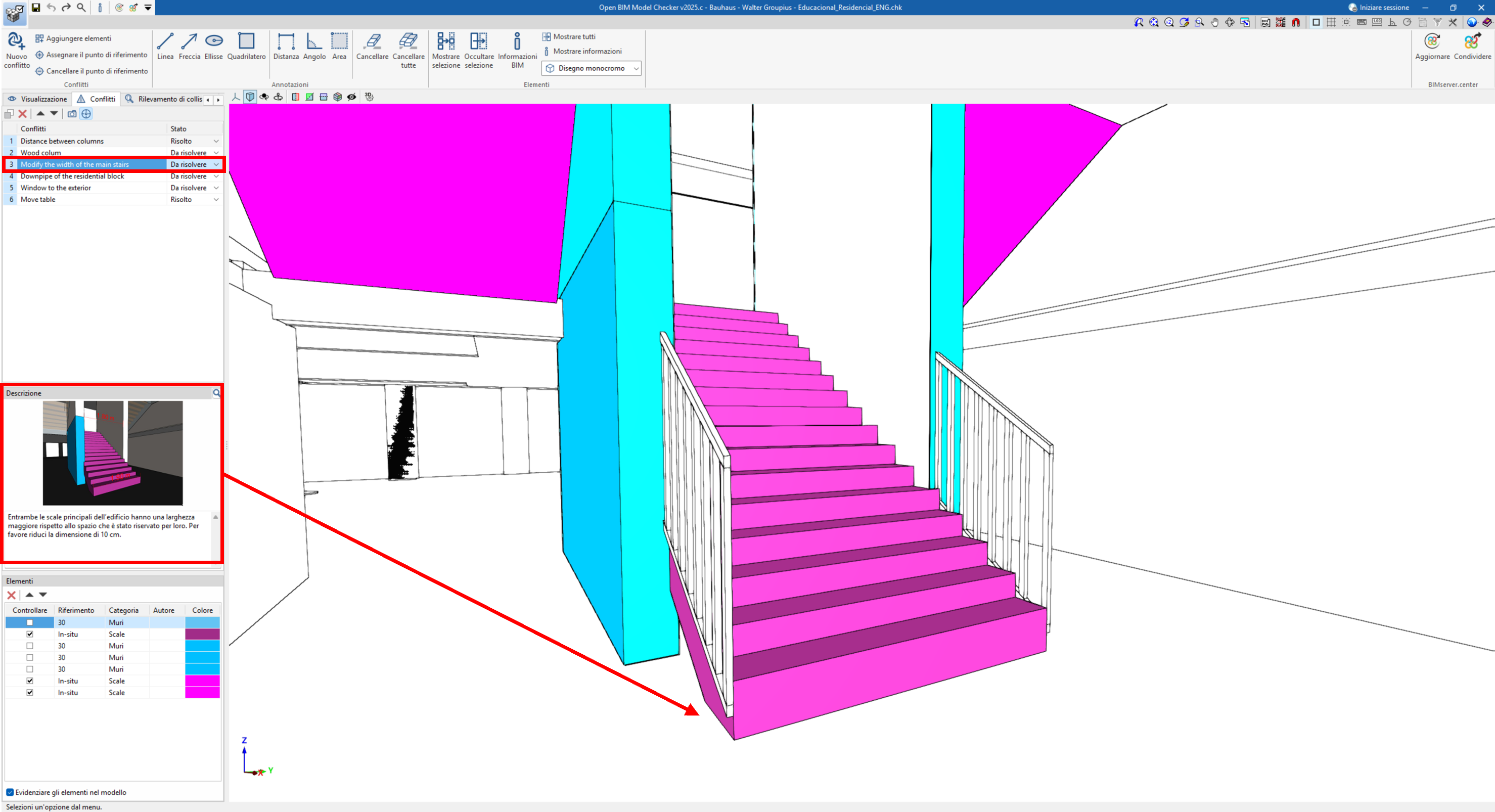
Task: Click the magenta In-situ Scale color swatch
Action: point(202,681)
